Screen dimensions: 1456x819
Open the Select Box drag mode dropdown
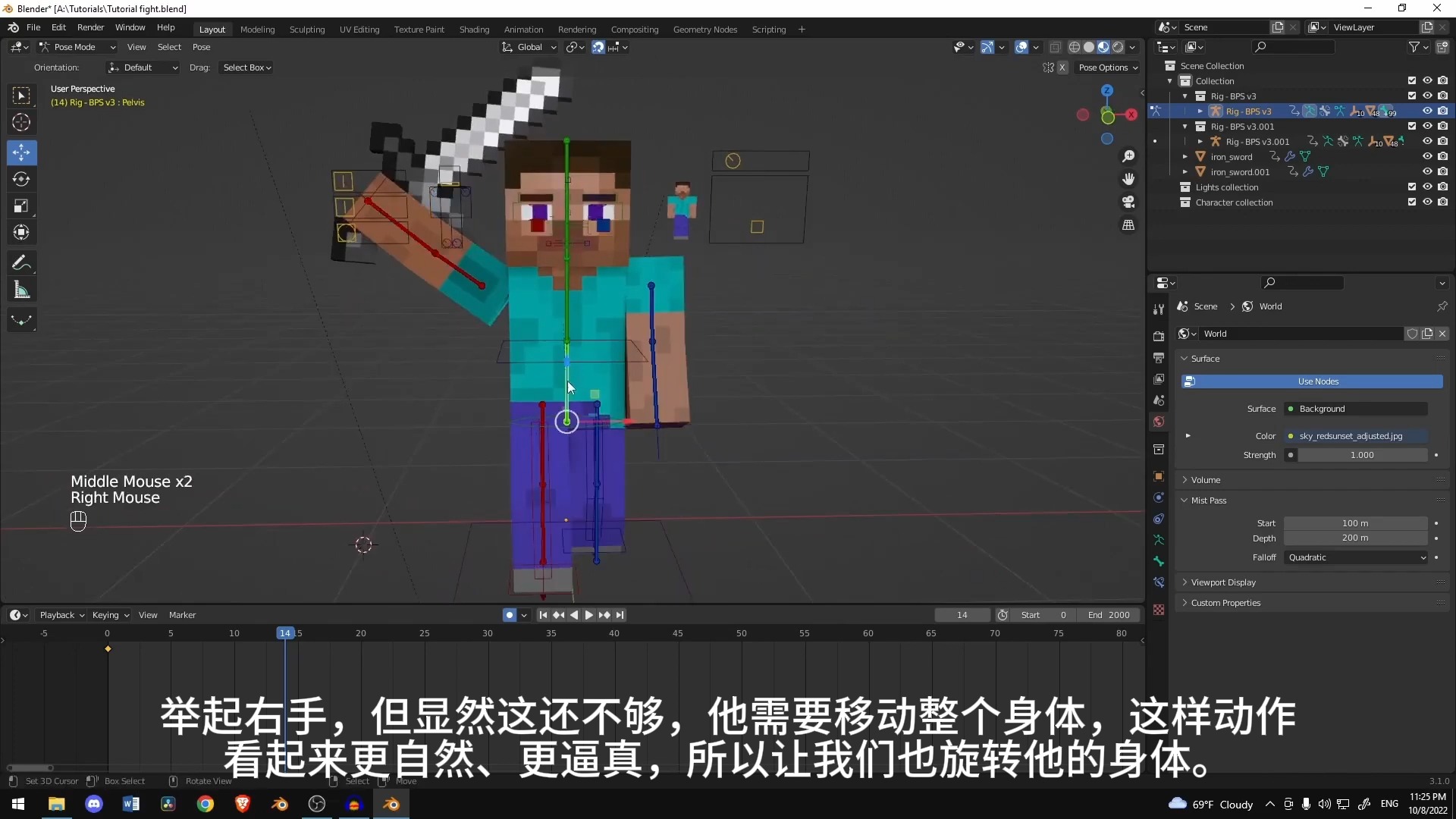246,67
